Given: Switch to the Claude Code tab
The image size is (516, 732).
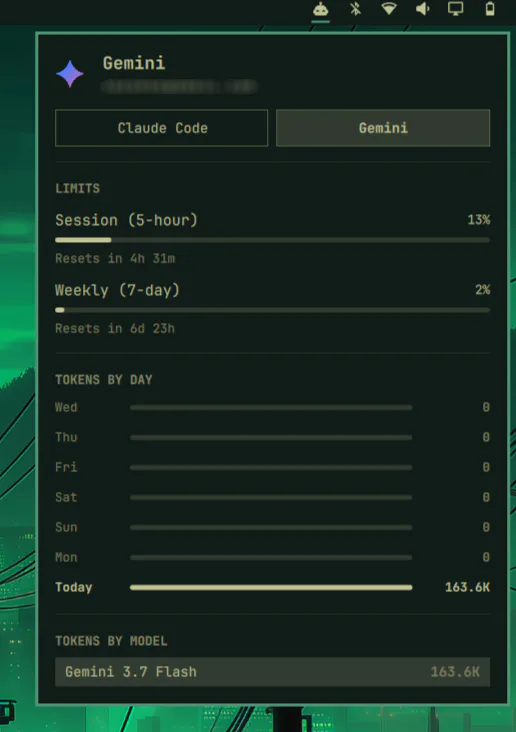Looking at the screenshot, I should (x=162, y=128).
